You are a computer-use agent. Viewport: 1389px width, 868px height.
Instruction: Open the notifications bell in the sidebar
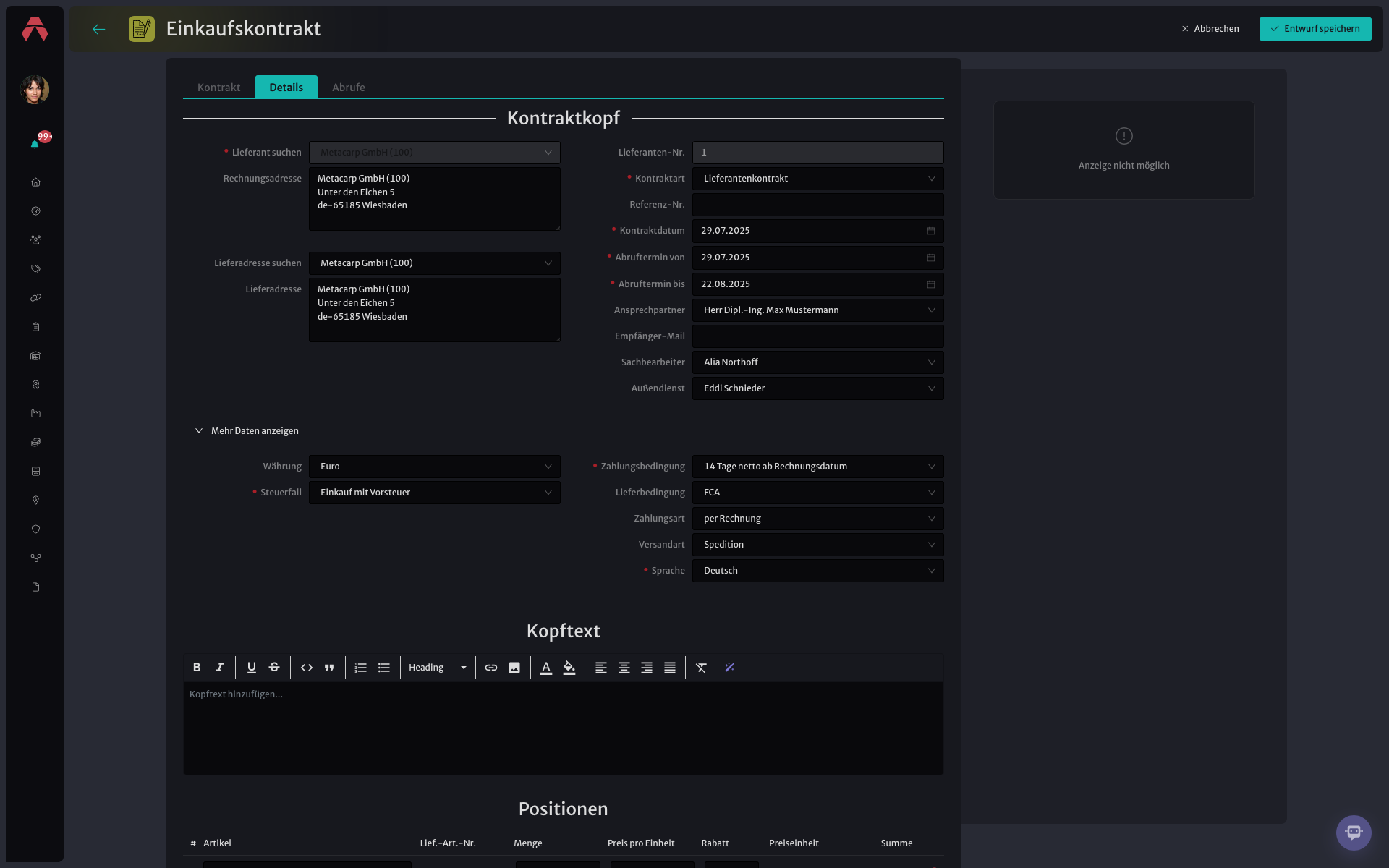coord(35,144)
